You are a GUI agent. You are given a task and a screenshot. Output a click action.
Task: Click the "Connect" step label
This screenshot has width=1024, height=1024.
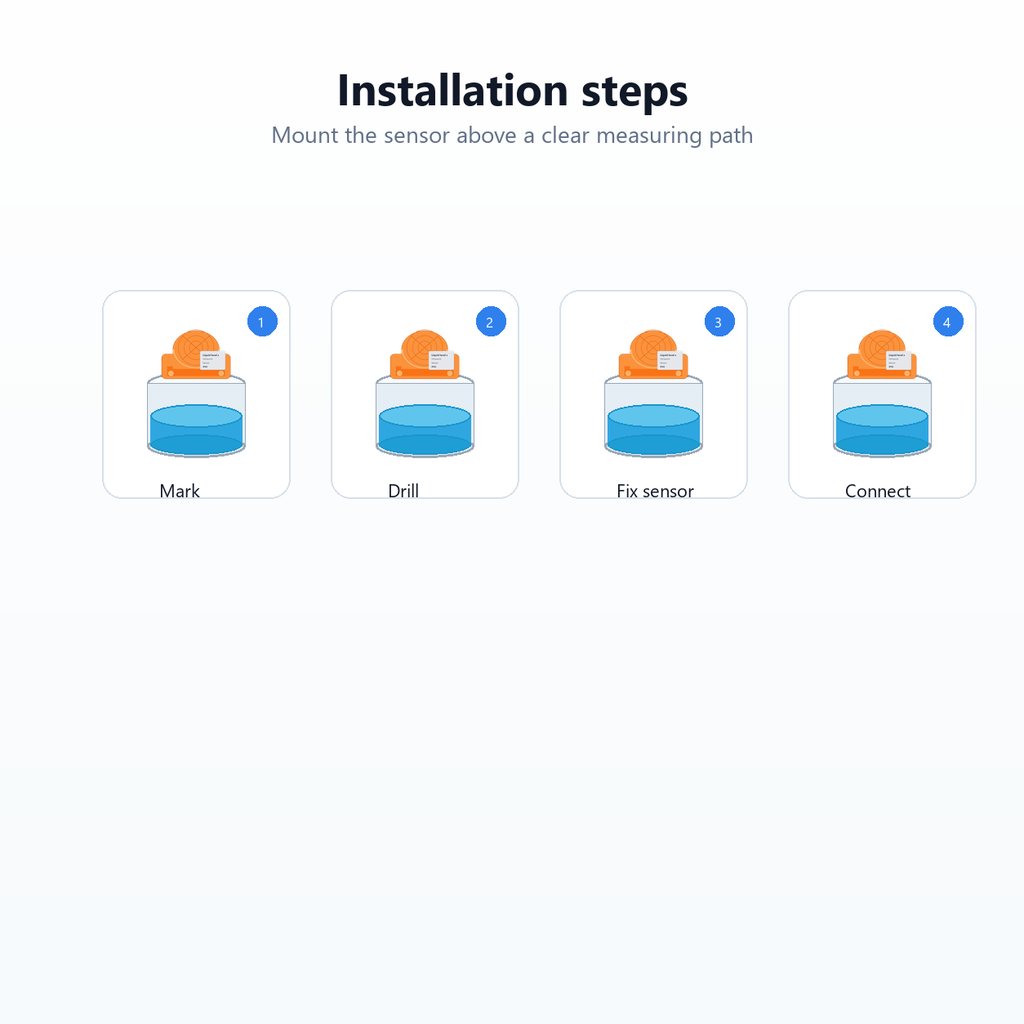[878, 491]
